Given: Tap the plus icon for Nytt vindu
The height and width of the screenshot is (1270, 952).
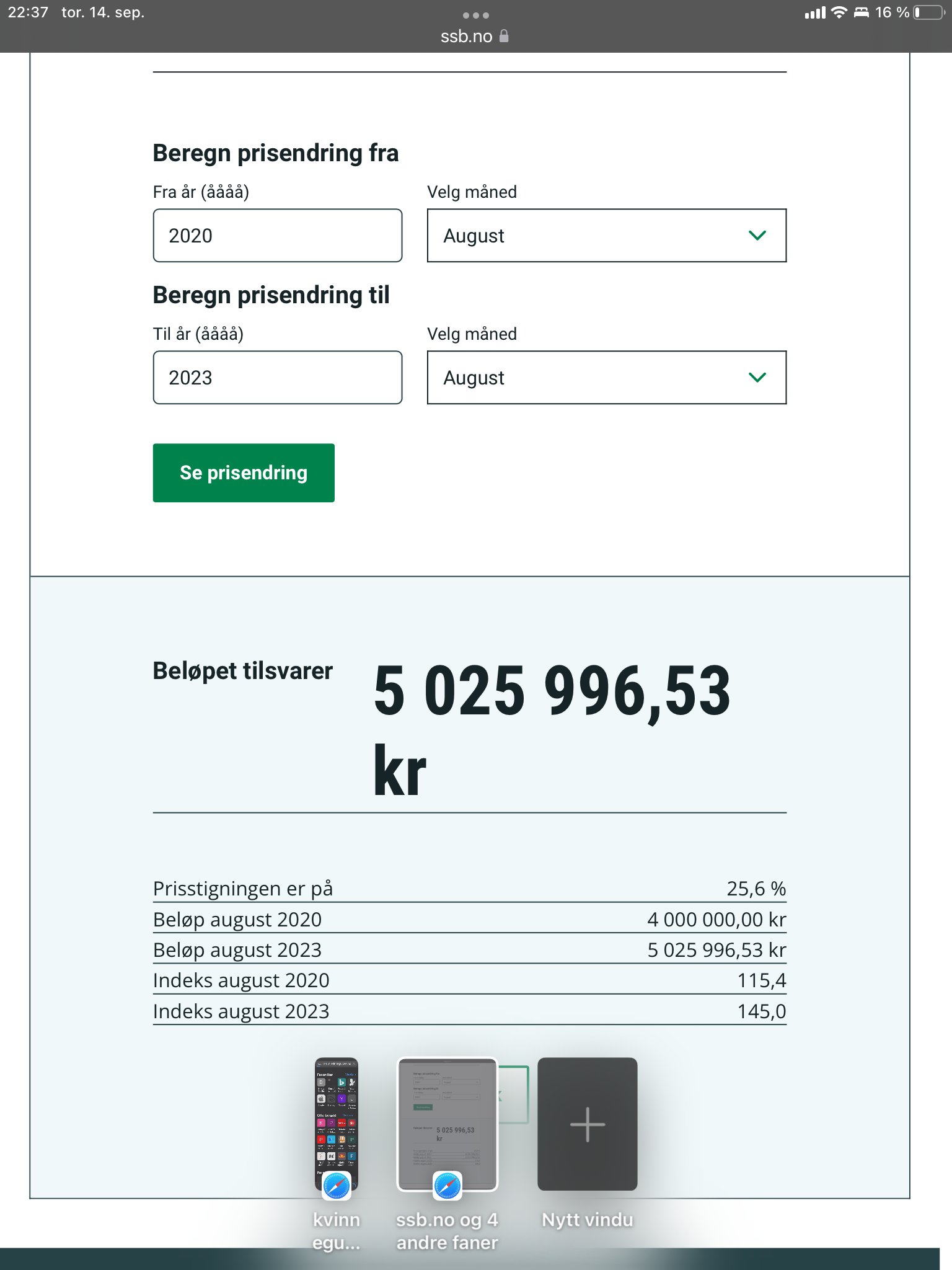Looking at the screenshot, I should pyautogui.click(x=587, y=1124).
